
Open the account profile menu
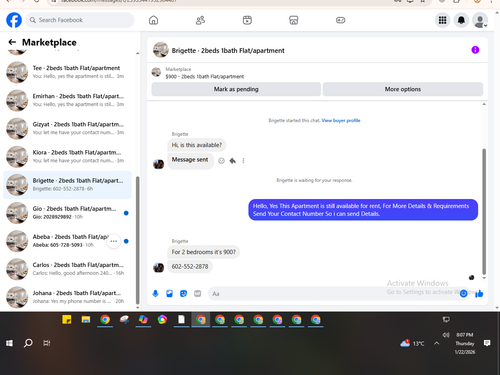[x=480, y=20]
